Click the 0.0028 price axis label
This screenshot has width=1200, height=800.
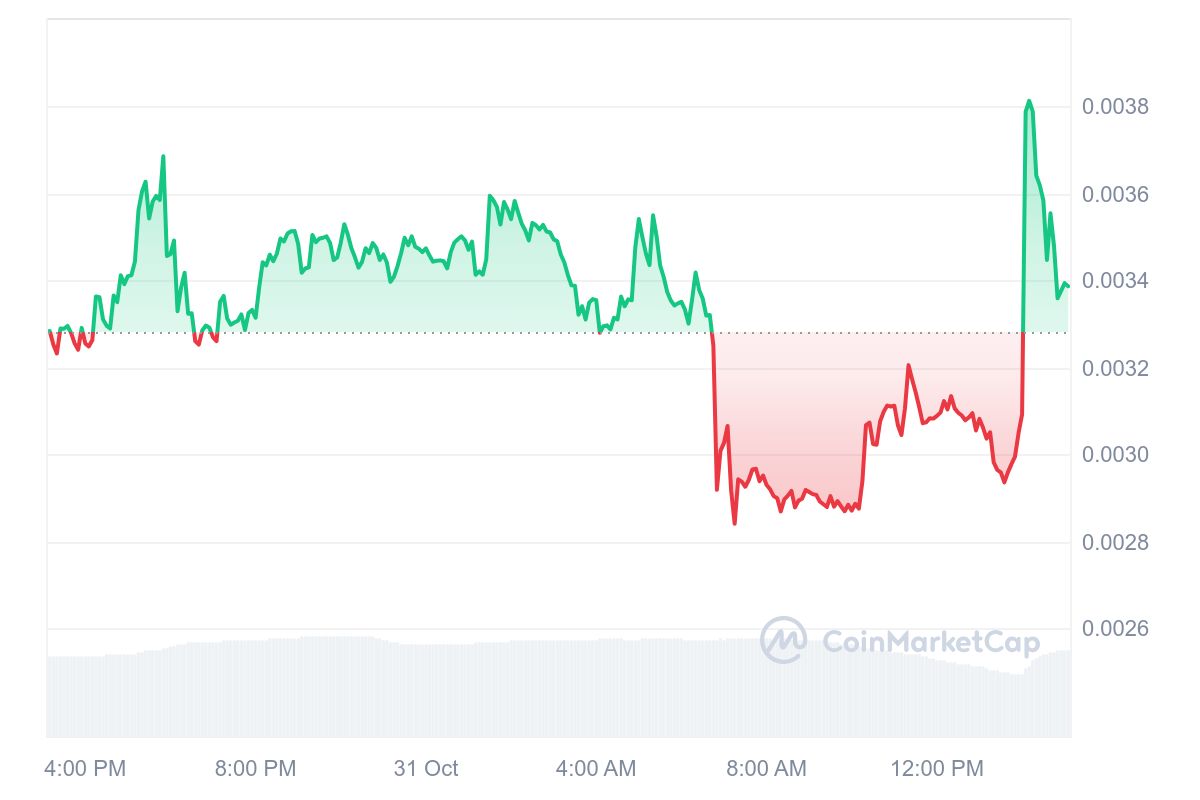tap(1115, 543)
